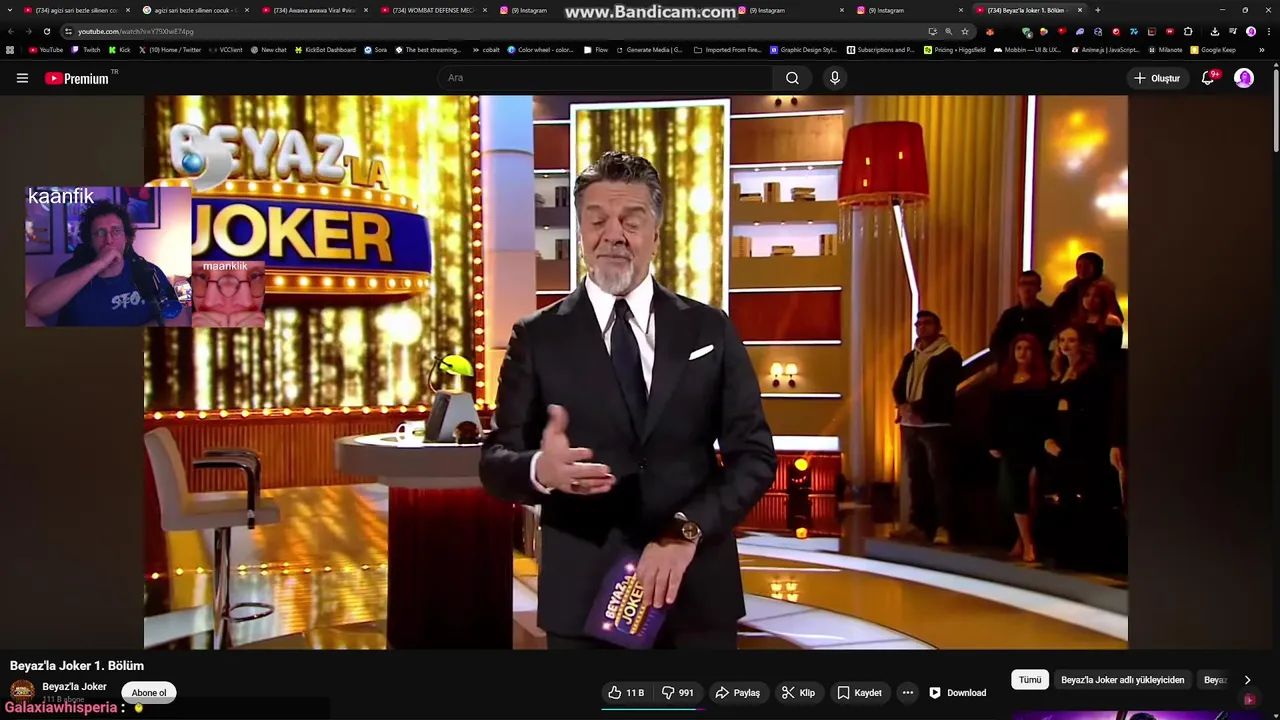Screen dimensions: 1280x720
Task: Save the video with Kaydet
Action: [859, 693]
